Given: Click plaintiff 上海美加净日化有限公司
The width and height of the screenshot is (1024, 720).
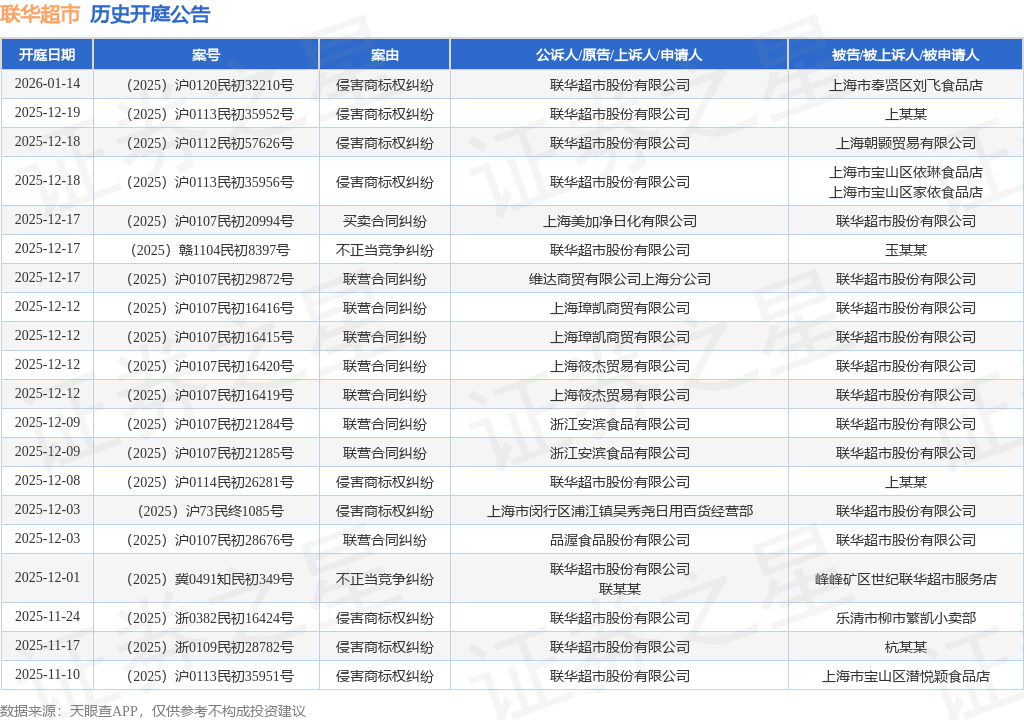Looking at the screenshot, I should 620,221.
